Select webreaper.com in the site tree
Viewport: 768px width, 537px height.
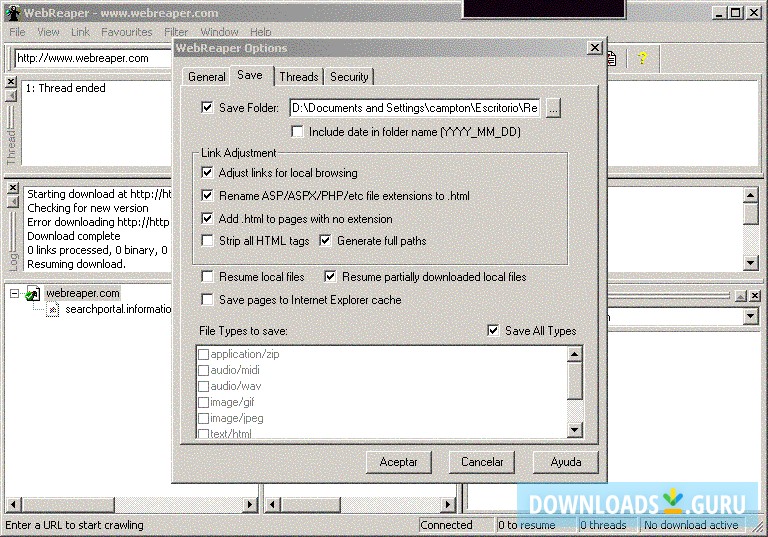[82, 293]
